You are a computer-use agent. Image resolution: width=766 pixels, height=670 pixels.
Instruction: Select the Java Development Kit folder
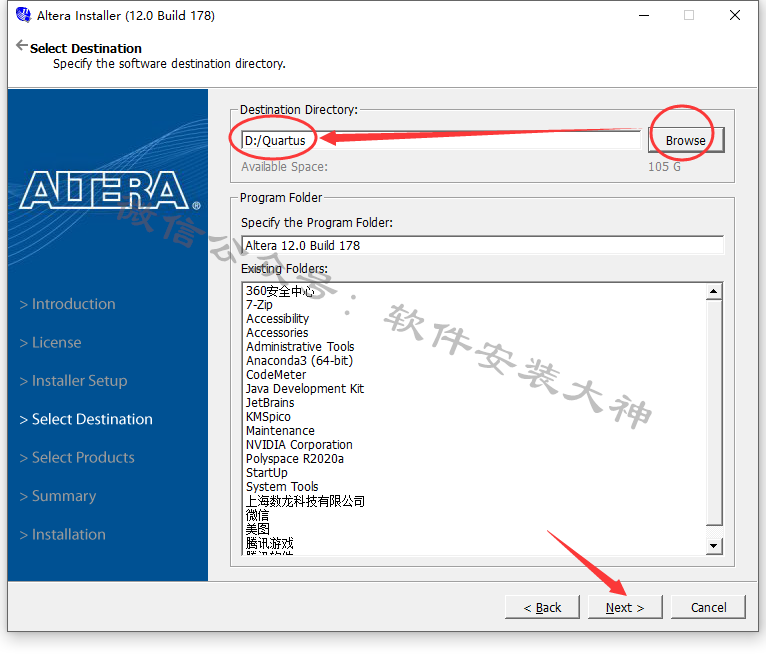(x=305, y=389)
